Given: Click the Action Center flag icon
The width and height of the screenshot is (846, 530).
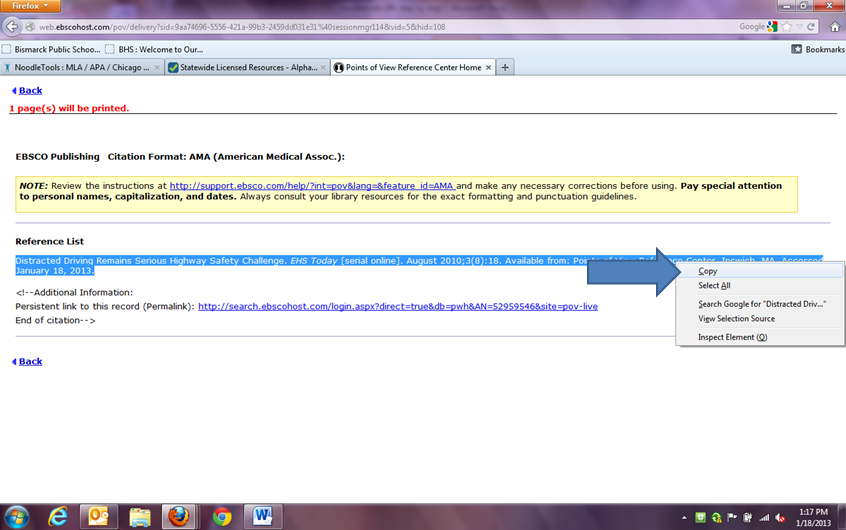Looking at the screenshot, I should click(x=732, y=518).
